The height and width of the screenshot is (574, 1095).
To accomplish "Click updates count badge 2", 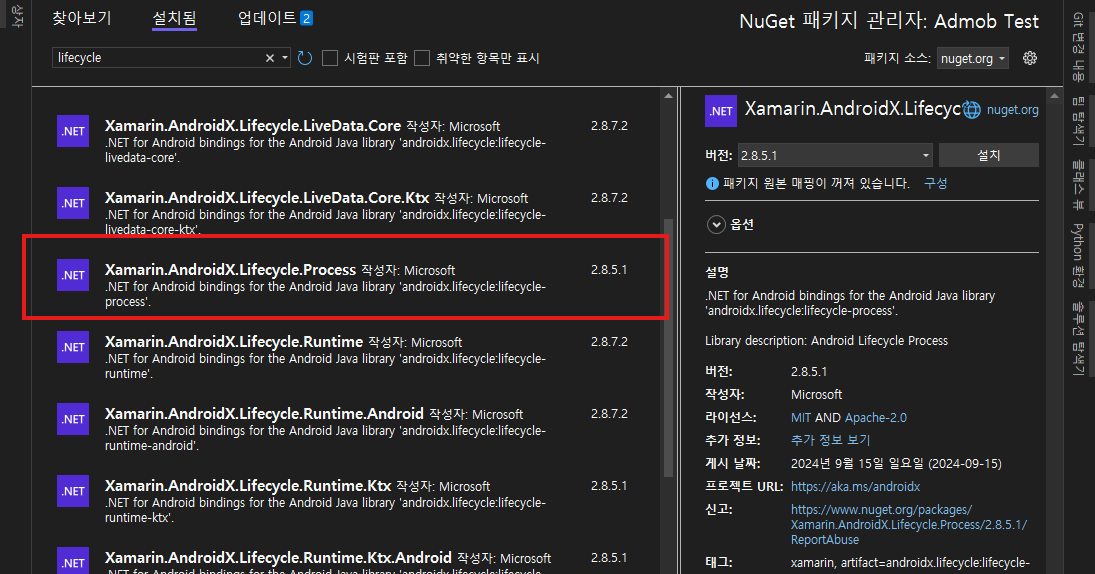I will (x=306, y=19).
